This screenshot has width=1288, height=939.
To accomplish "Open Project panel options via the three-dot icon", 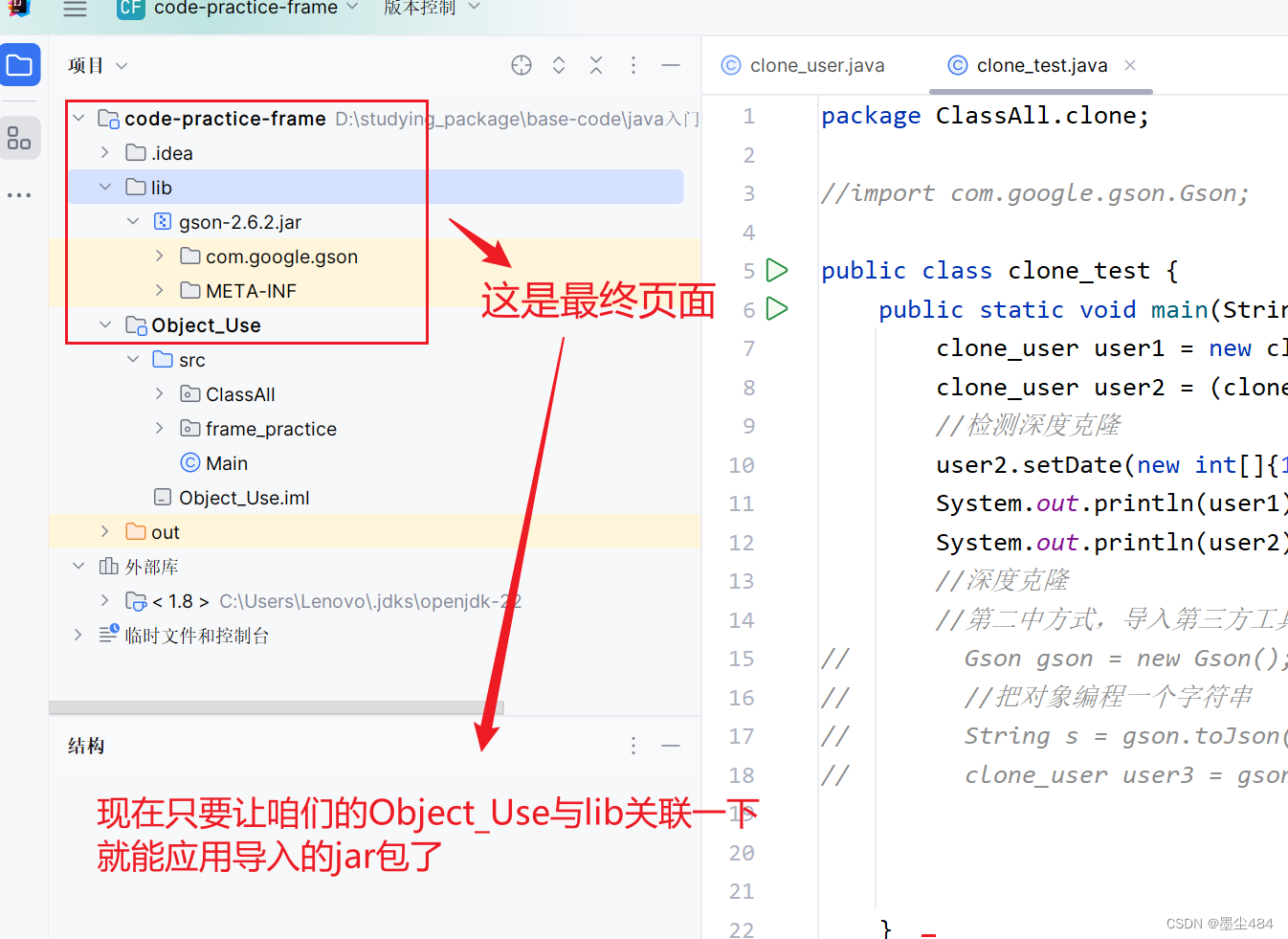I will coord(633,64).
